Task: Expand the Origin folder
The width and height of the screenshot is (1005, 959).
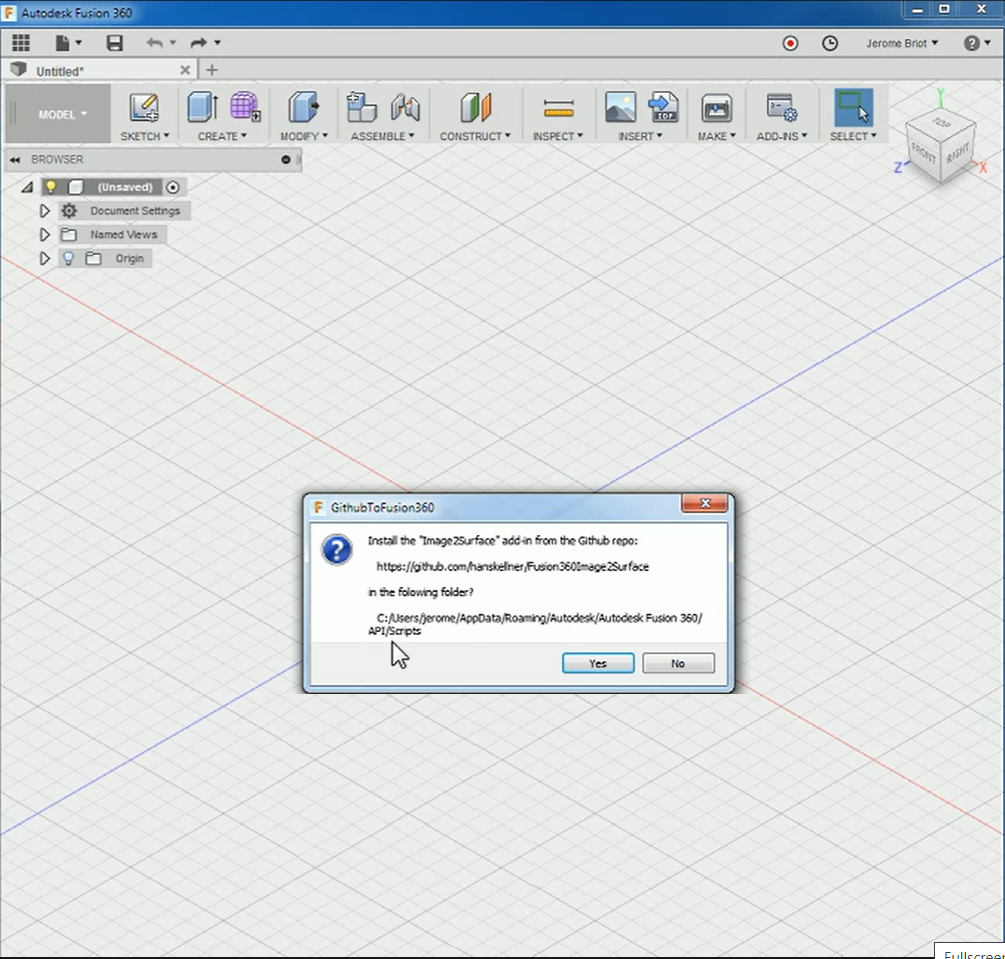Action: click(x=44, y=258)
